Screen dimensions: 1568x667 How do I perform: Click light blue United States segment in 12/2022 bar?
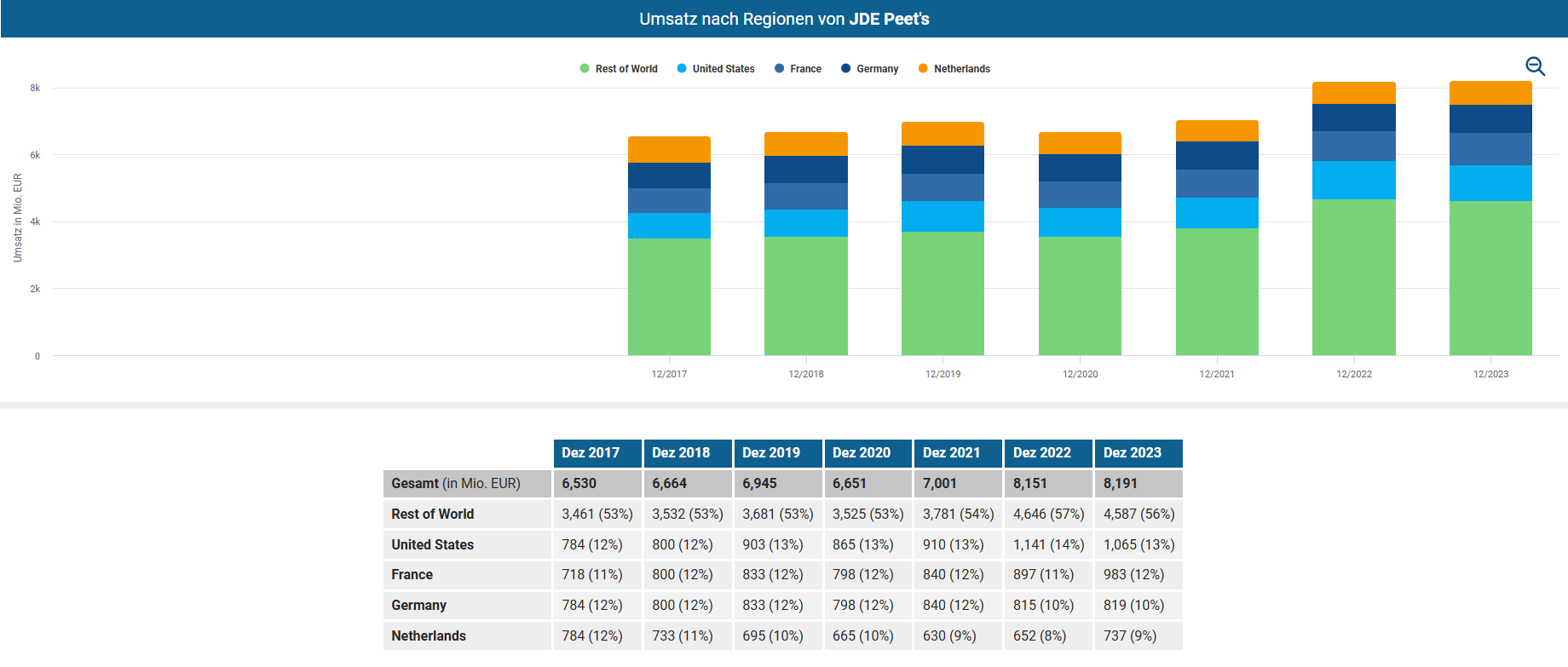(1353, 180)
